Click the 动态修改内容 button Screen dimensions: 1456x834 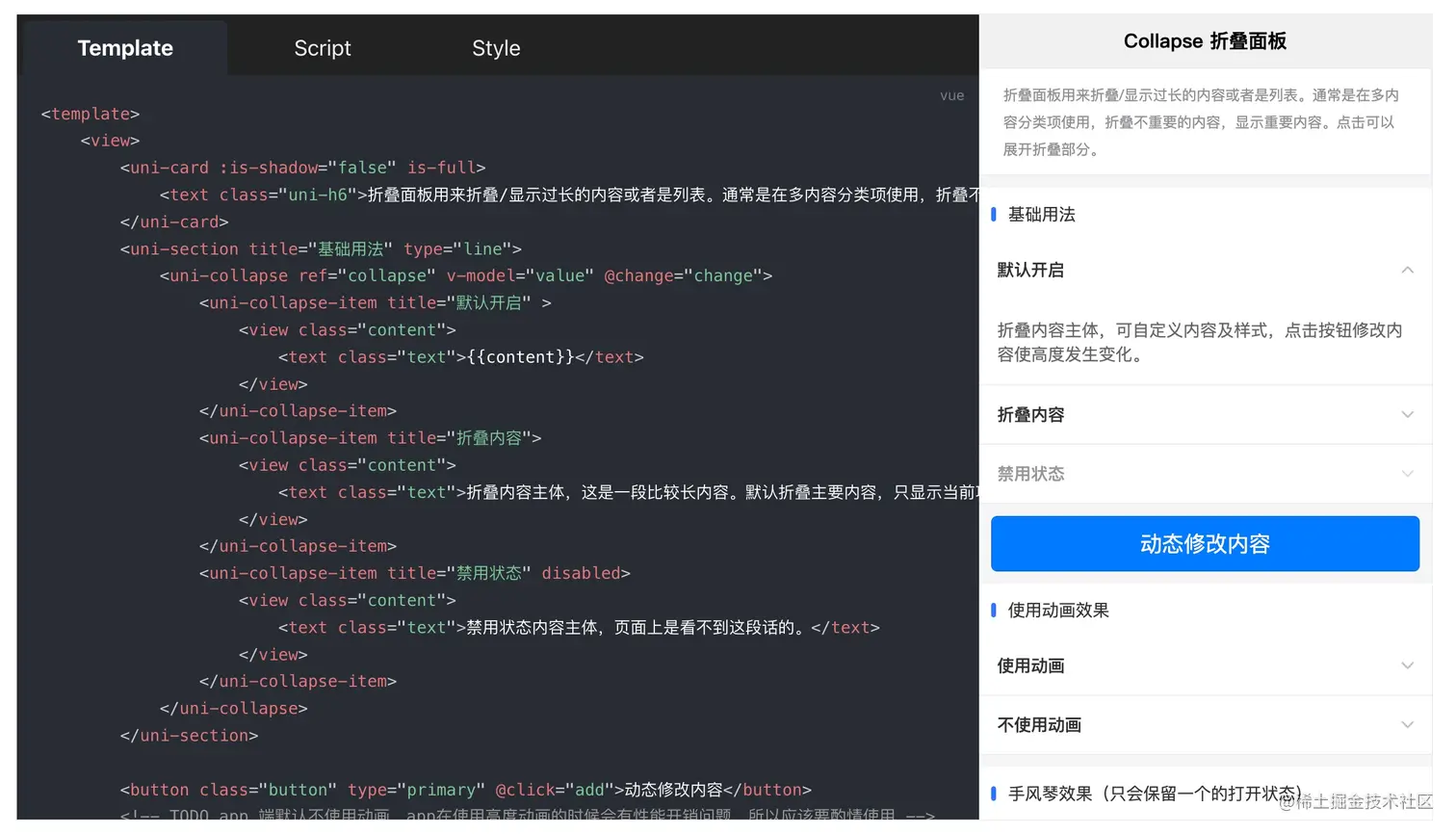coord(1205,544)
